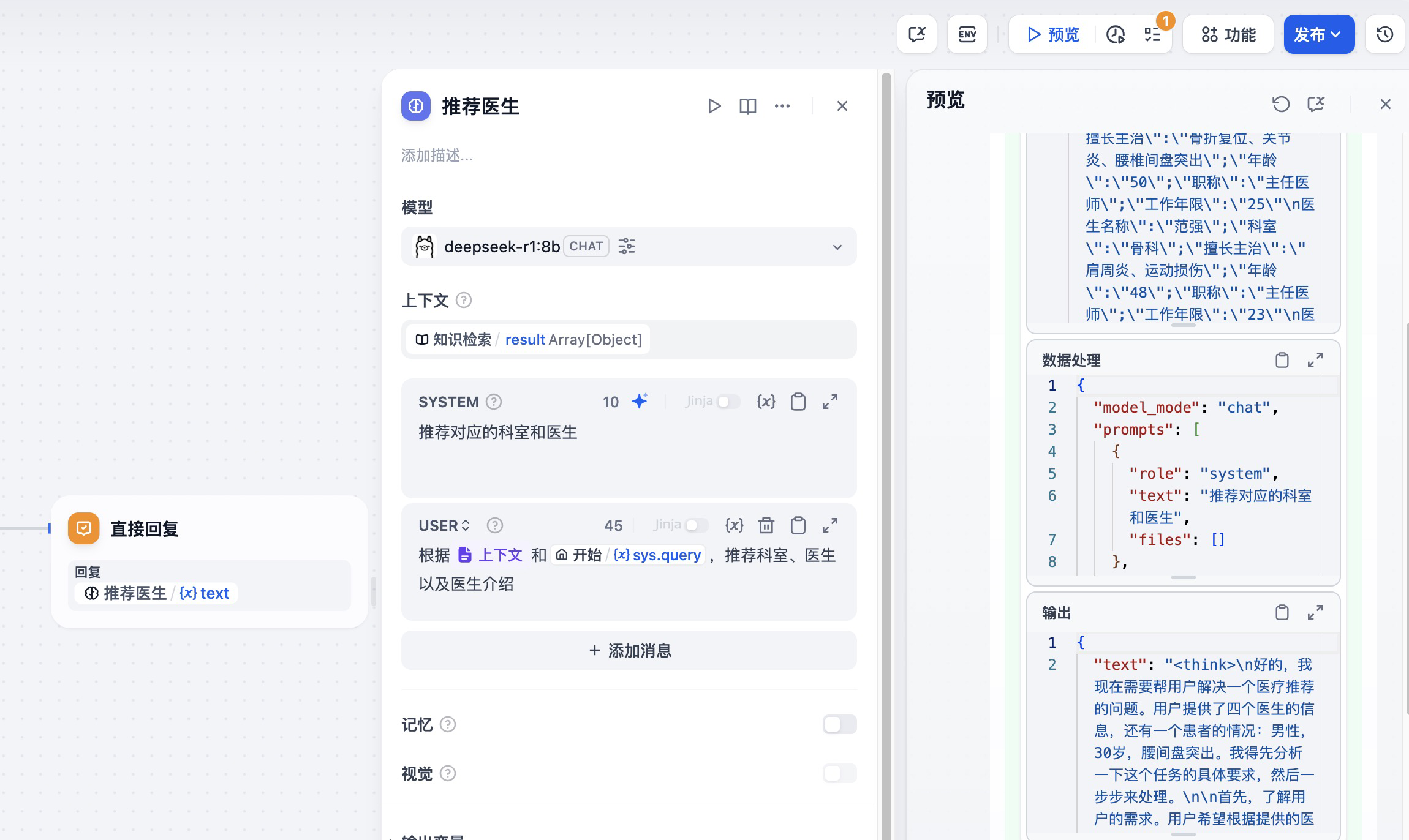This screenshot has width=1409, height=840.
Task: Copy the SYSTEM prompt text
Action: click(x=798, y=402)
